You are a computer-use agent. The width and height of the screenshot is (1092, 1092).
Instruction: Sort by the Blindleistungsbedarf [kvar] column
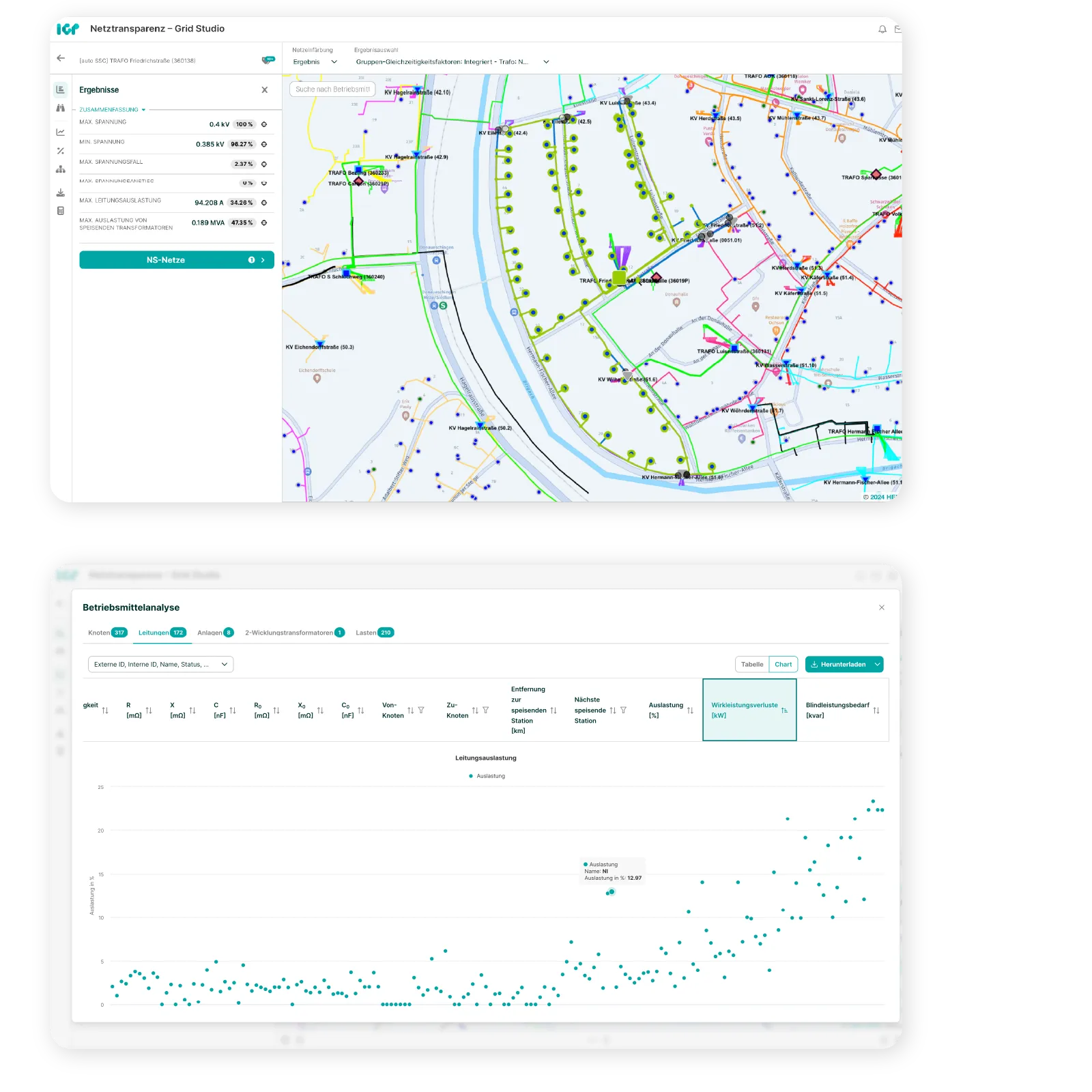(876, 710)
